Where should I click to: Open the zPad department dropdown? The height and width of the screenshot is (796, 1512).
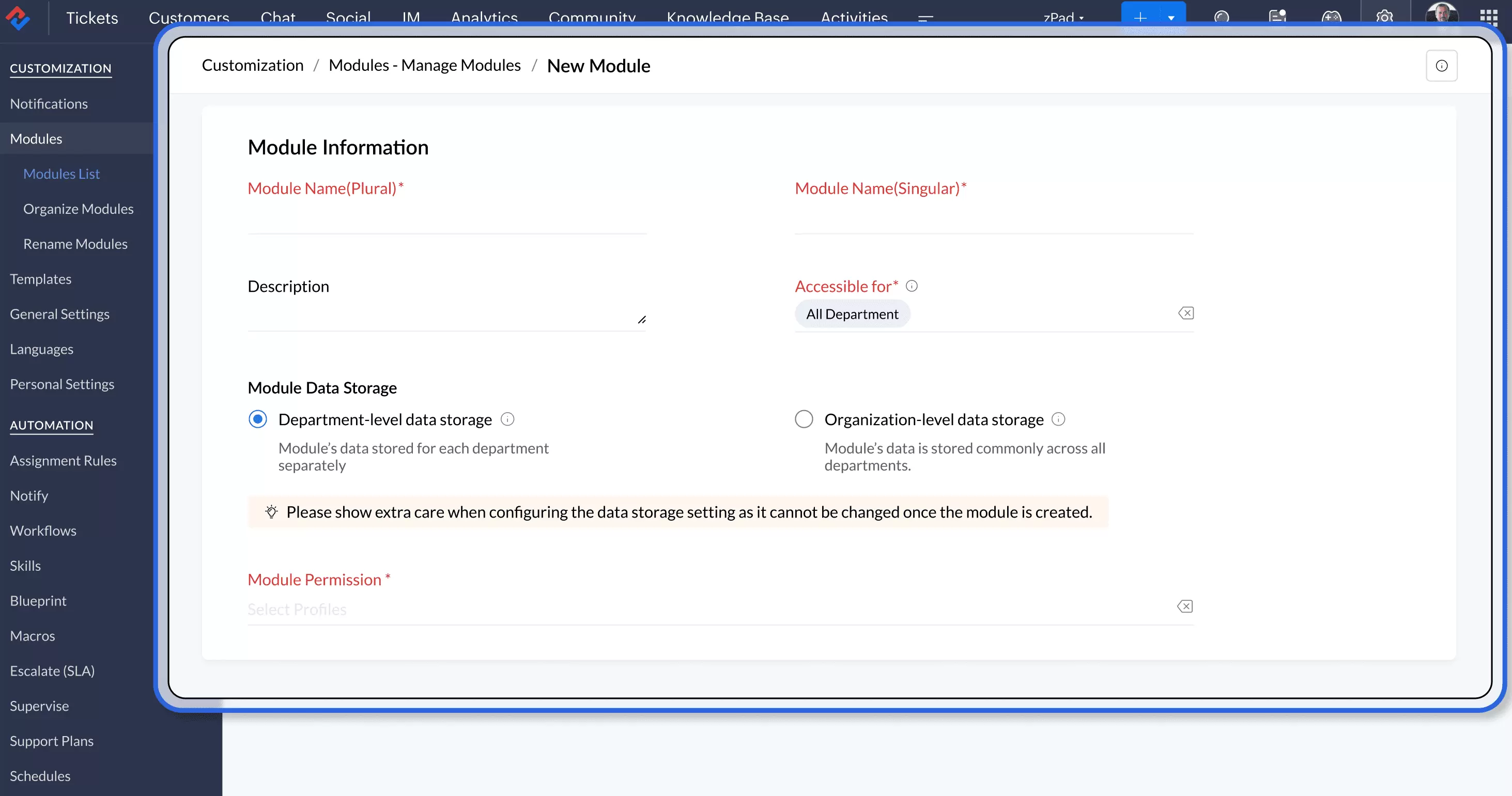coord(1063,18)
